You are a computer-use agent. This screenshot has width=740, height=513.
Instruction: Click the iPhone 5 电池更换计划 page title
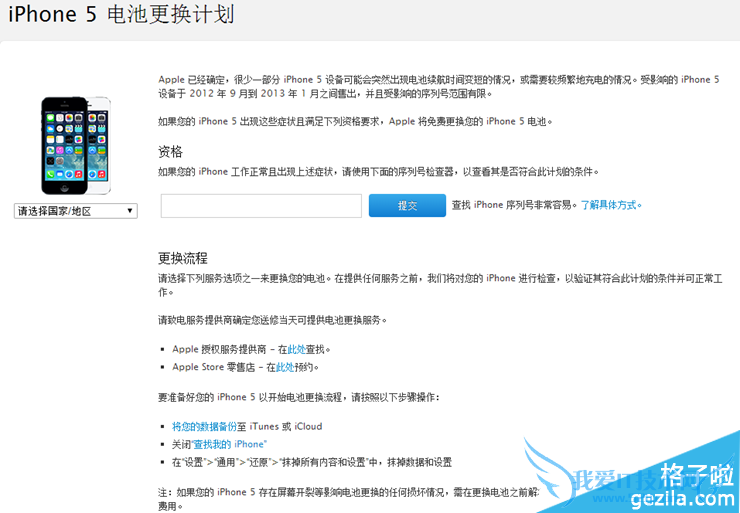tap(121, 14)
